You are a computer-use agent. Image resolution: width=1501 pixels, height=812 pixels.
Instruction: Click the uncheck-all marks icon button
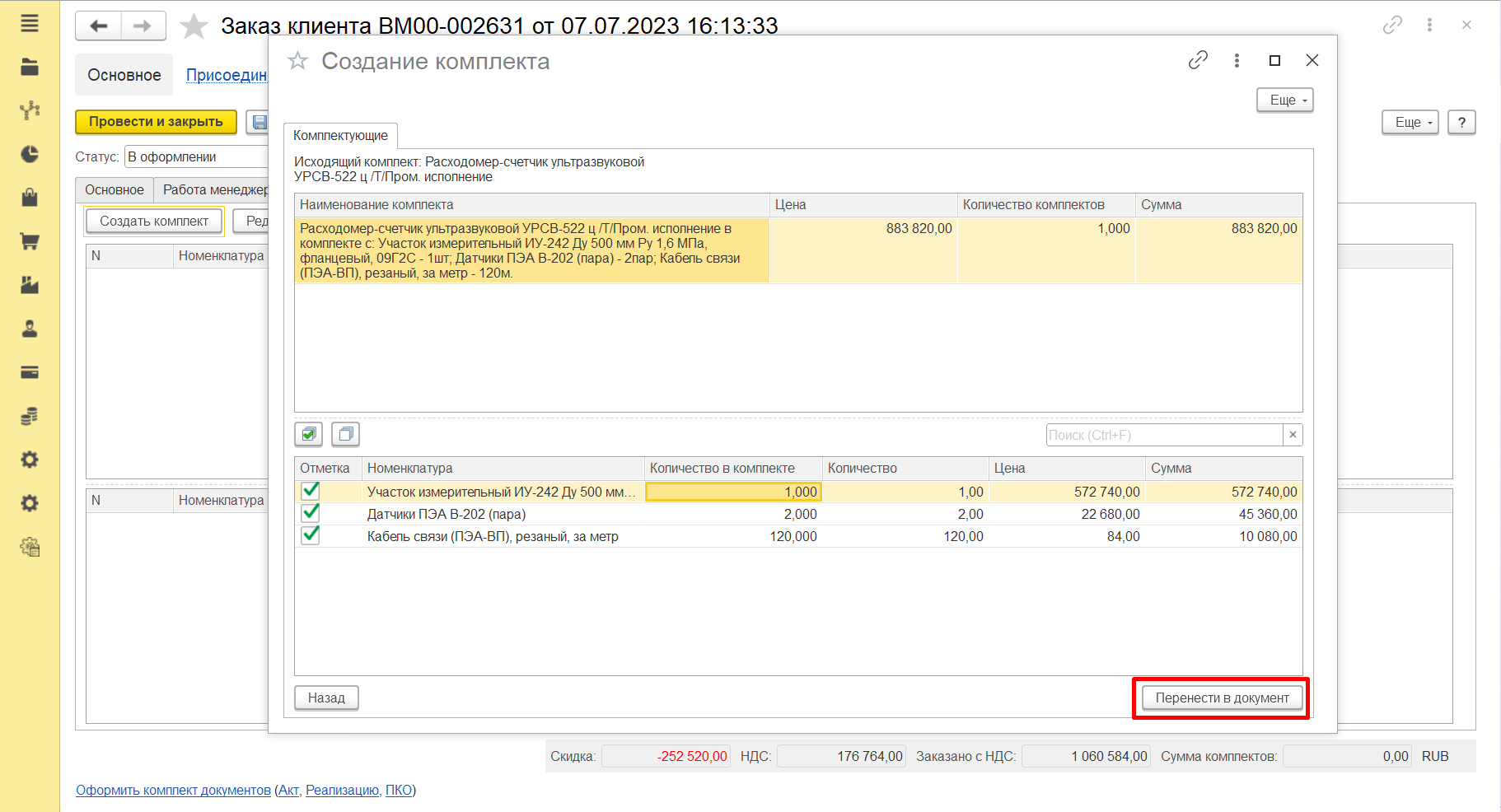(346, 434)
